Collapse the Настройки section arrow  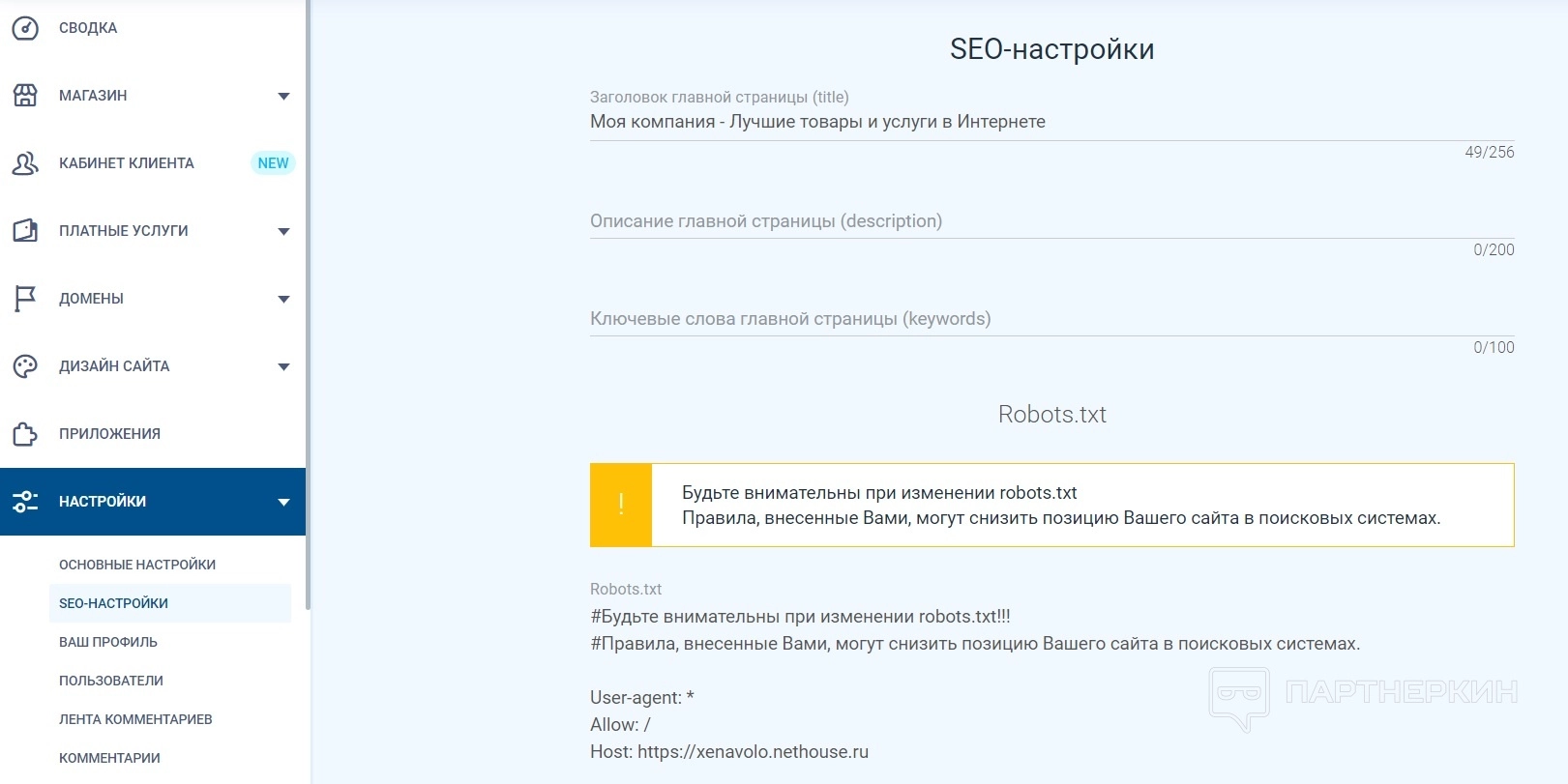click(x=283, y=502)
